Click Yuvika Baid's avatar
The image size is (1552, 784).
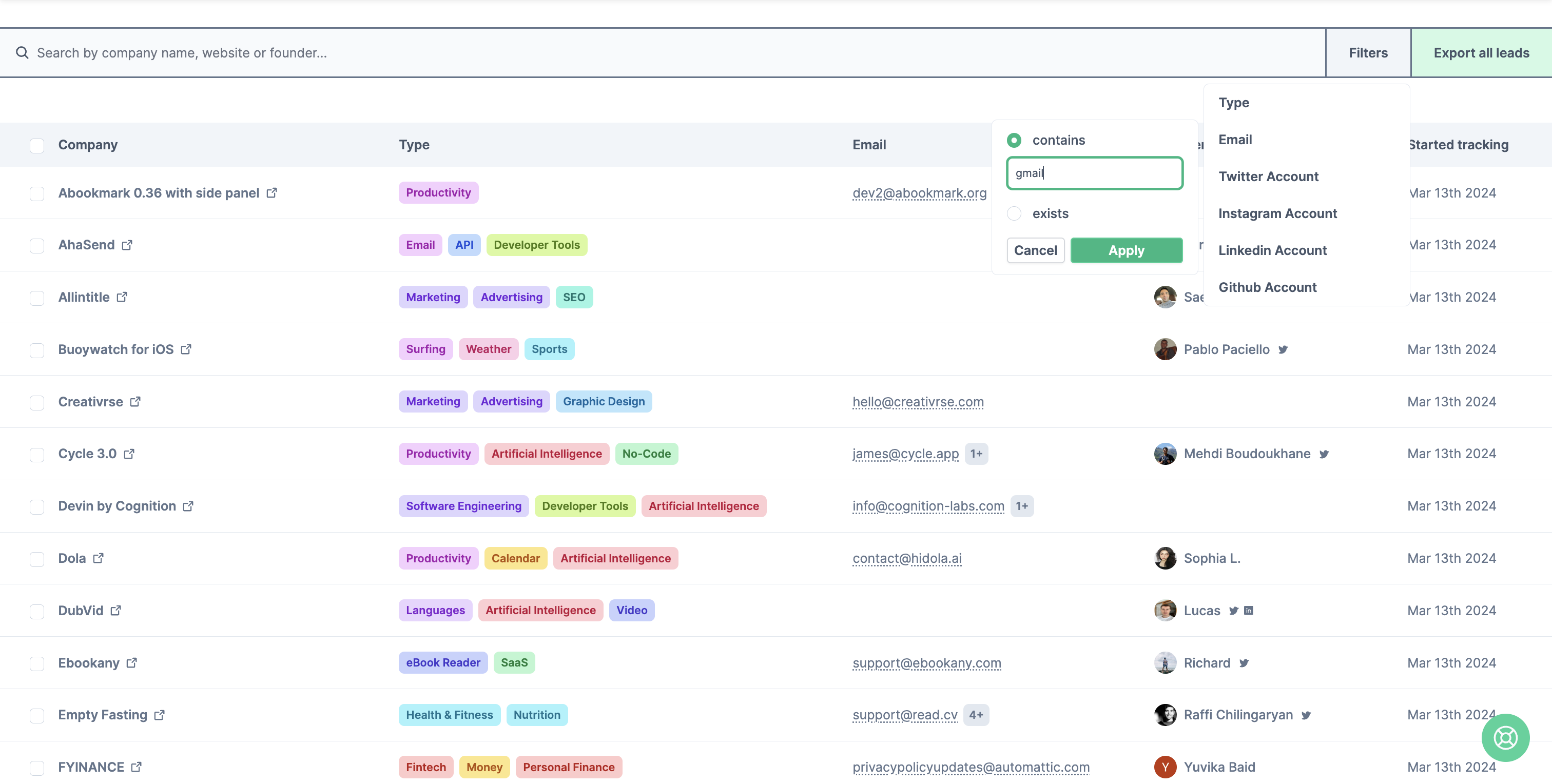click(x=1165, y=767)
